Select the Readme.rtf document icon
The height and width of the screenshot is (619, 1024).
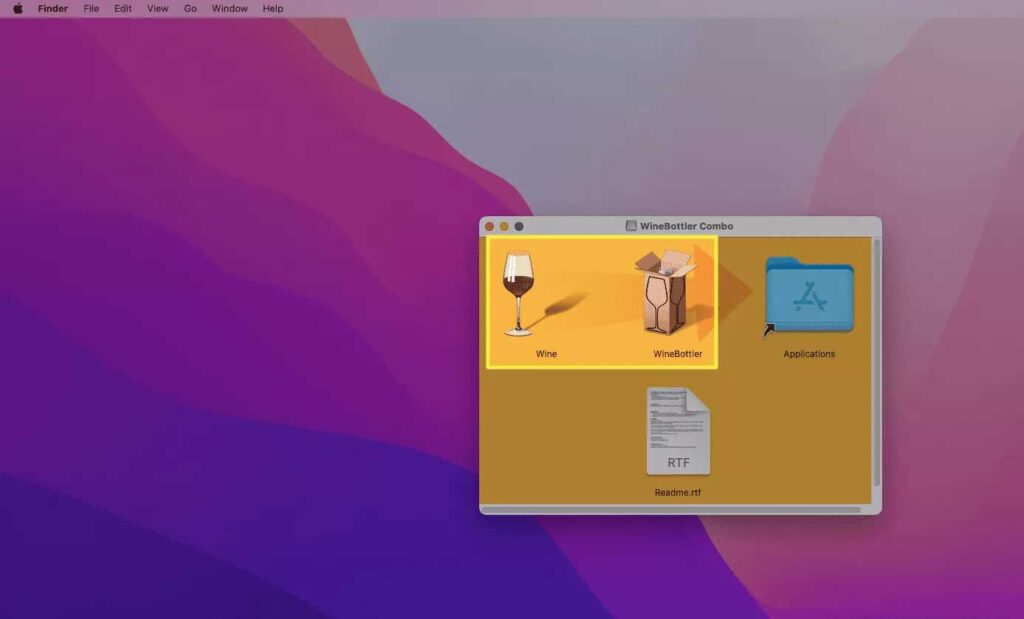click(x=678, y=431)
